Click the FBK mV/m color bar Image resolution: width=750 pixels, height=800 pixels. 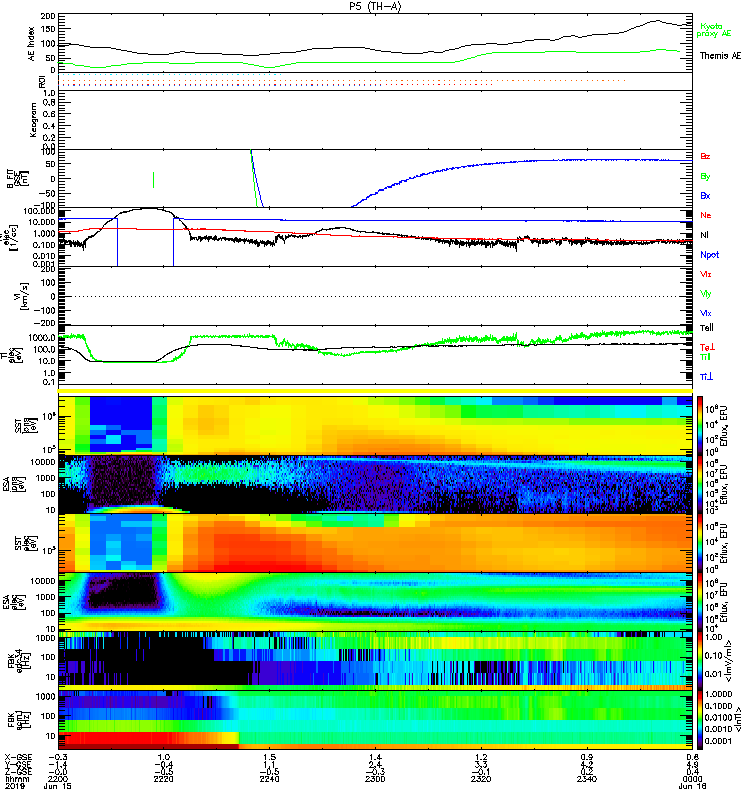(699, 661)
